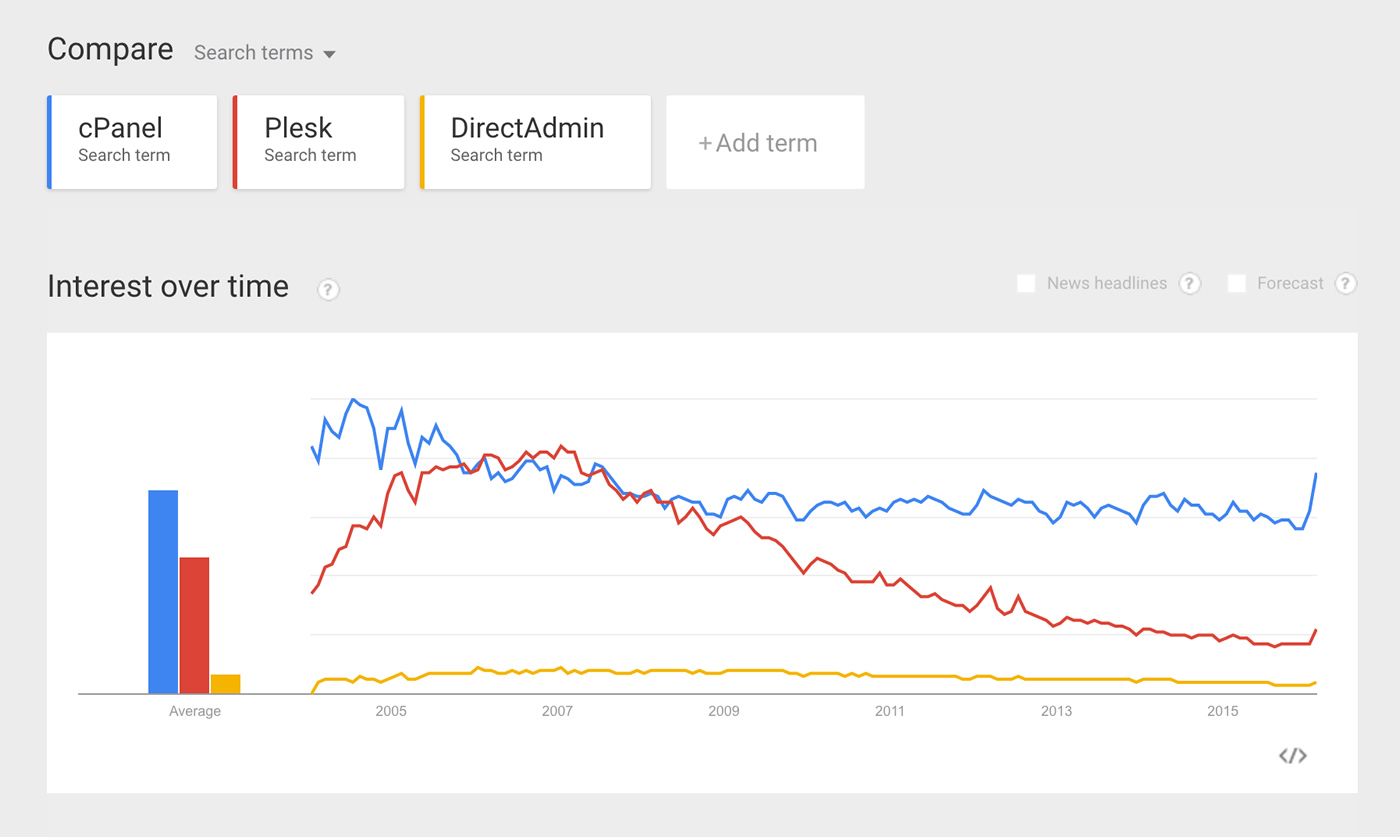Select the Plesk search term card
The height and width of the screenshot is (837, 1400).
point(318,142)
